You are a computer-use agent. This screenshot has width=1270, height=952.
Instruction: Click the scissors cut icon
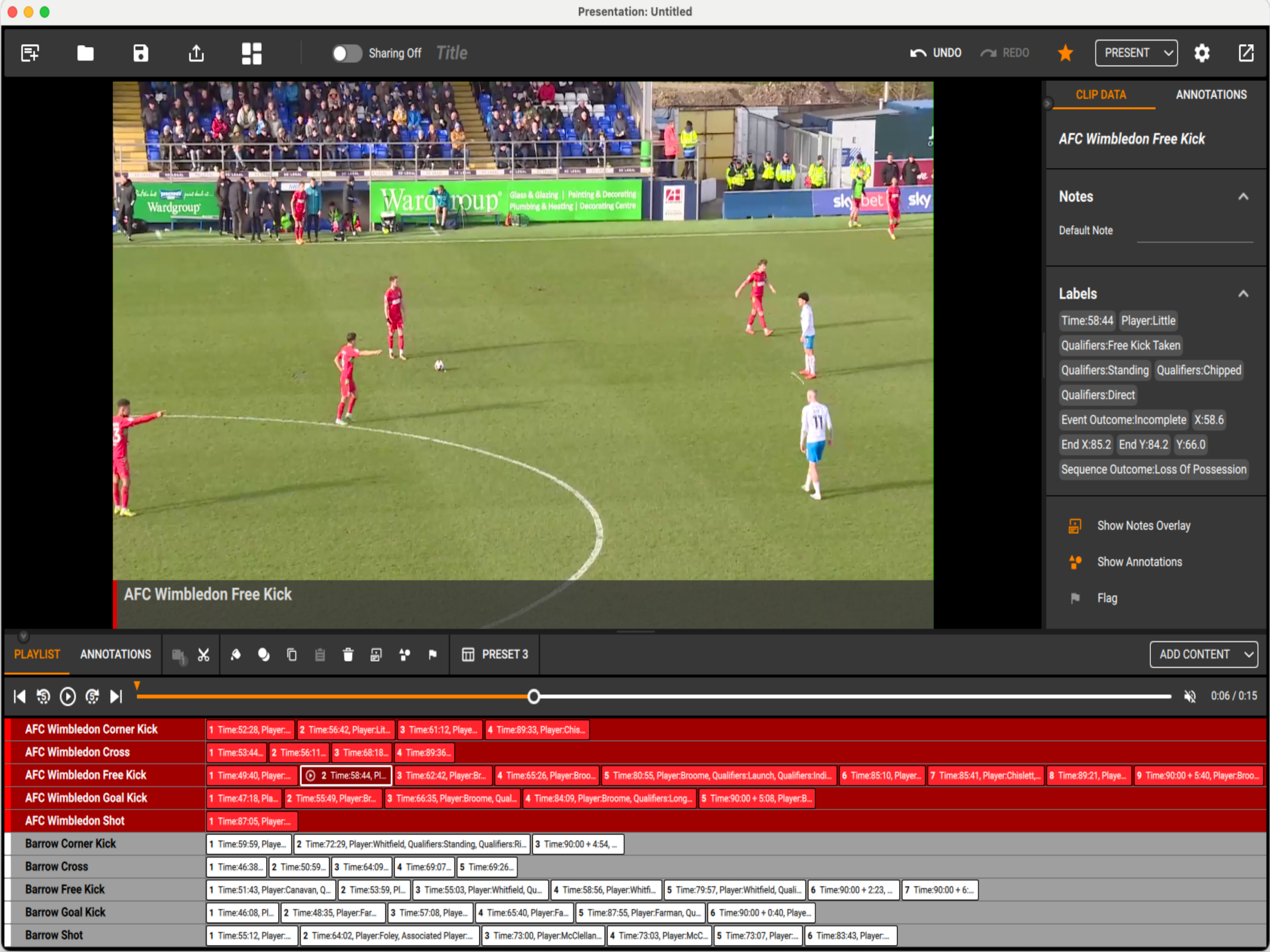coord(203,654)
